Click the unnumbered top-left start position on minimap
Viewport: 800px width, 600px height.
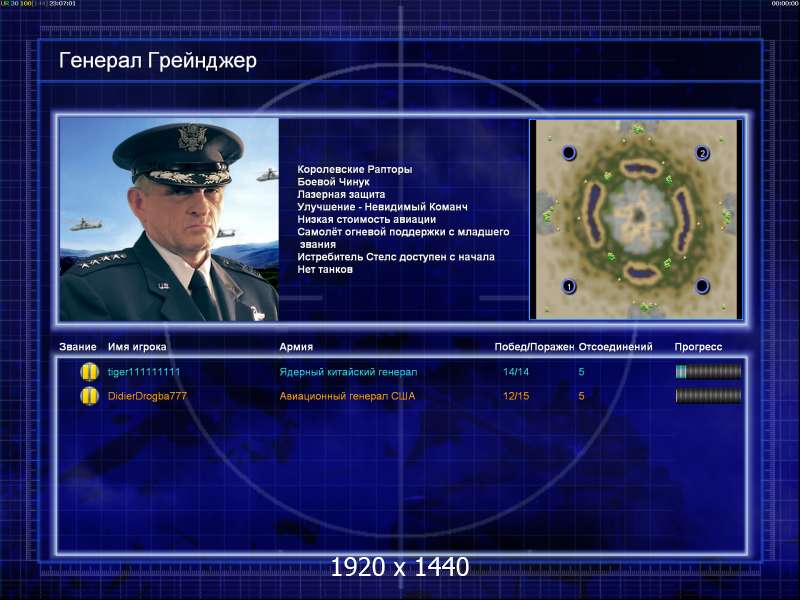point(569,153)
